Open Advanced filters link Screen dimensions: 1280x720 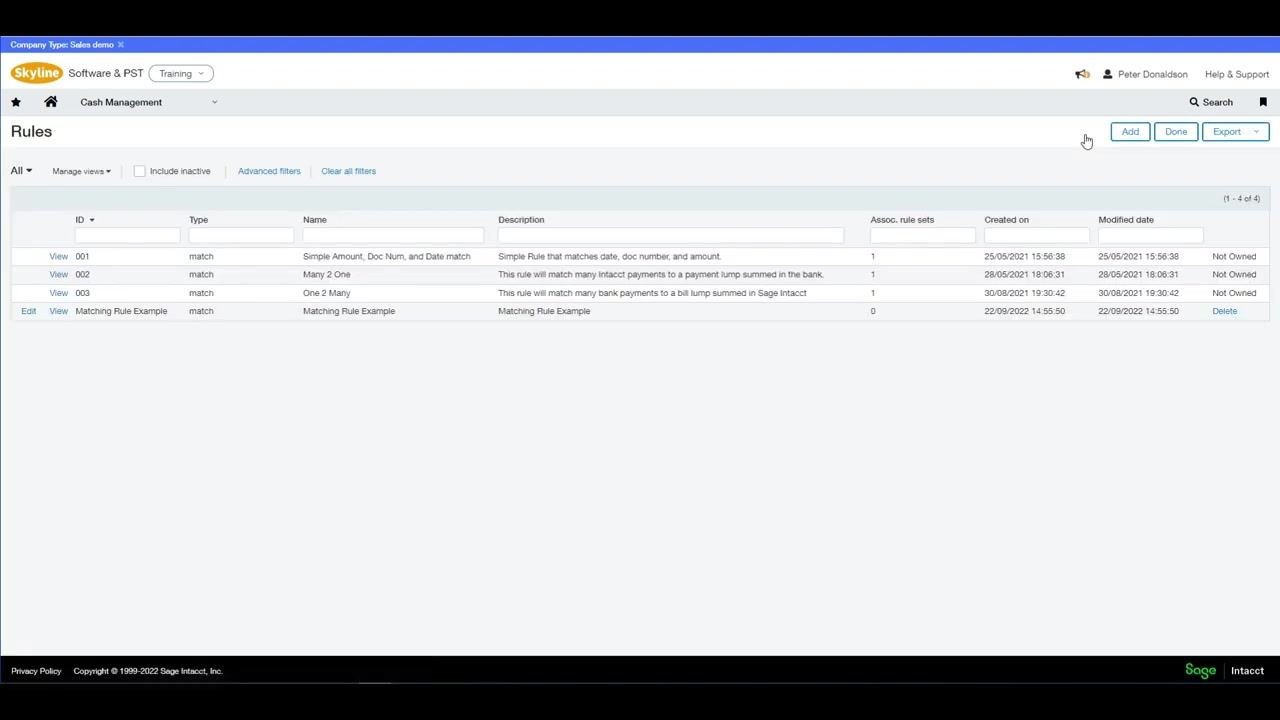pos(269,171)
